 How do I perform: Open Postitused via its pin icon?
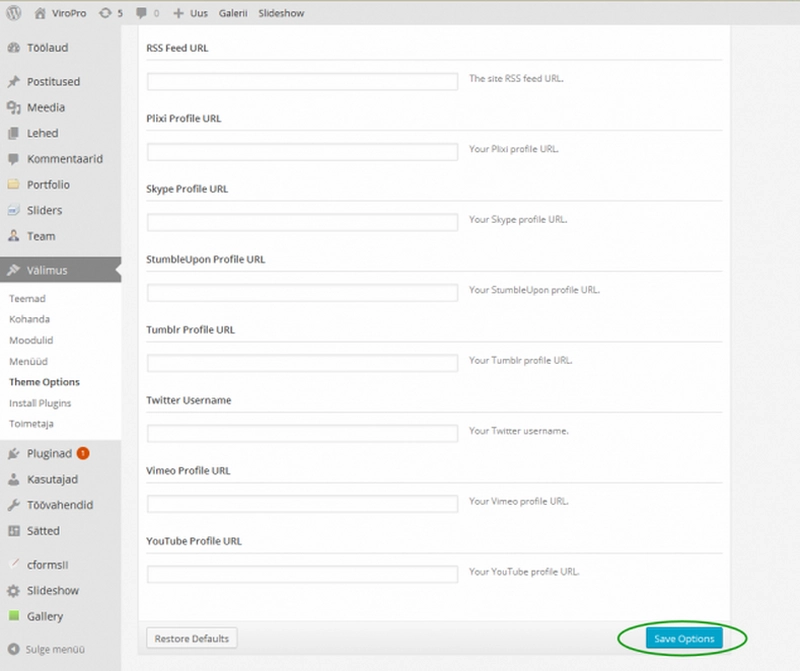[13, 82]
